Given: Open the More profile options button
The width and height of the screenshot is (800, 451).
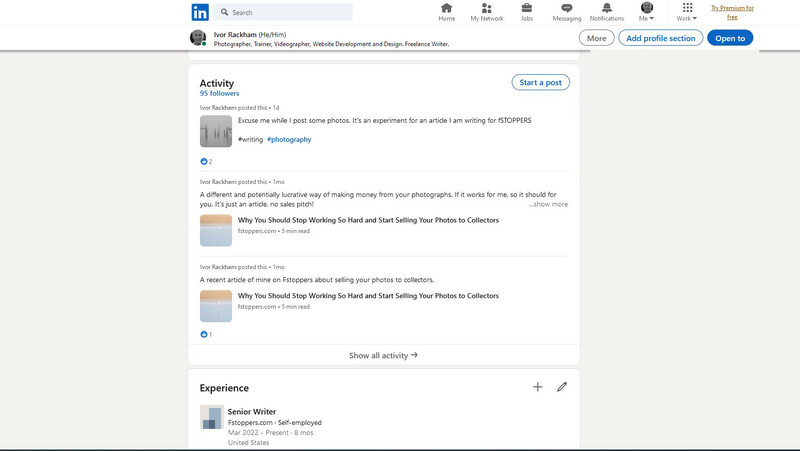Looking at the screenshot, I should (x=596, y=38).
